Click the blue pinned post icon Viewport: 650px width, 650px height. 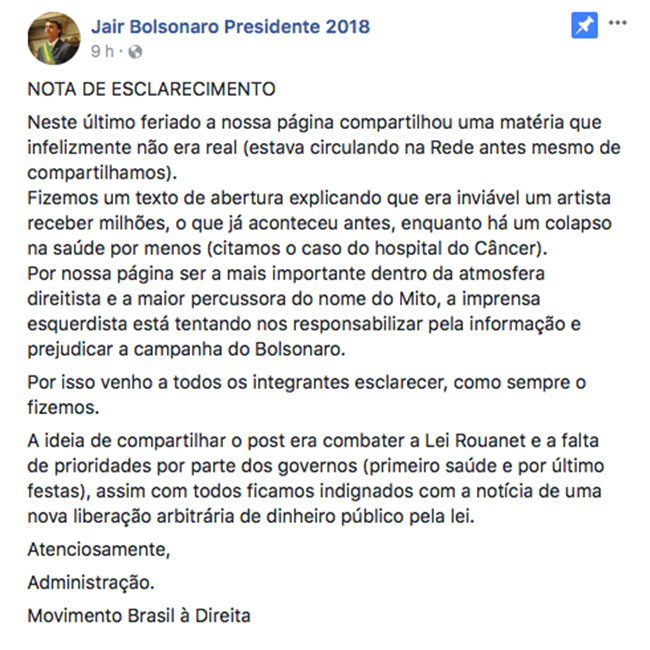584,26
